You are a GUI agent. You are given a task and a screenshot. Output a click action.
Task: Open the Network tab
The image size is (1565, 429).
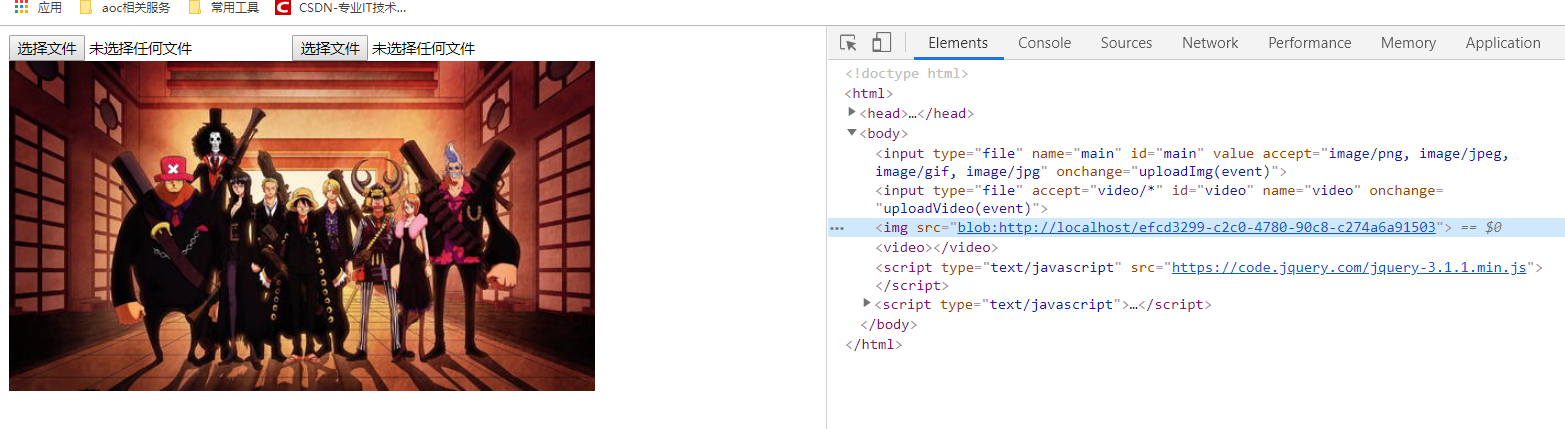pyautogui.click(x=1210, y=43)
